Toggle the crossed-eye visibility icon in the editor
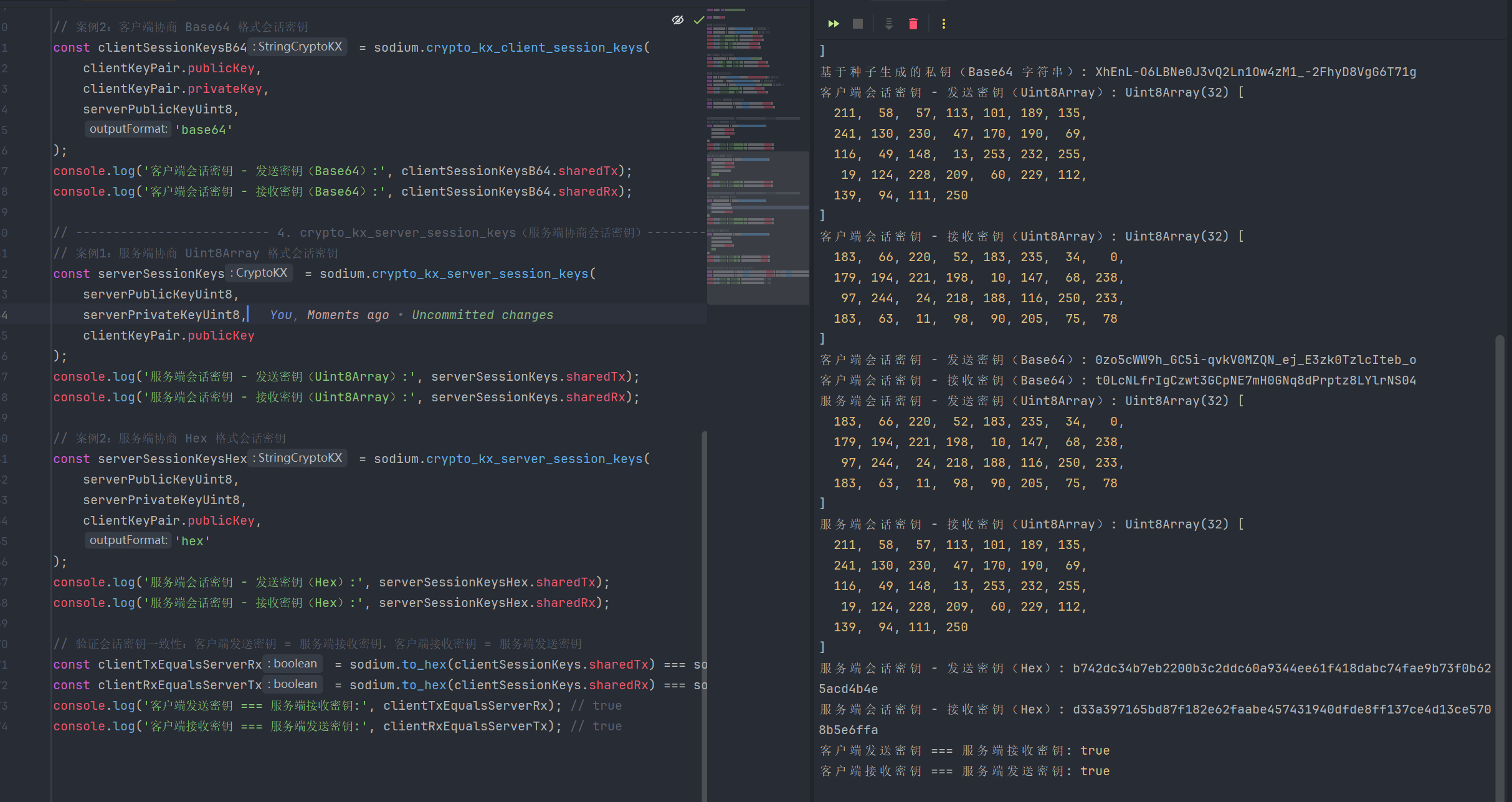 678,20
